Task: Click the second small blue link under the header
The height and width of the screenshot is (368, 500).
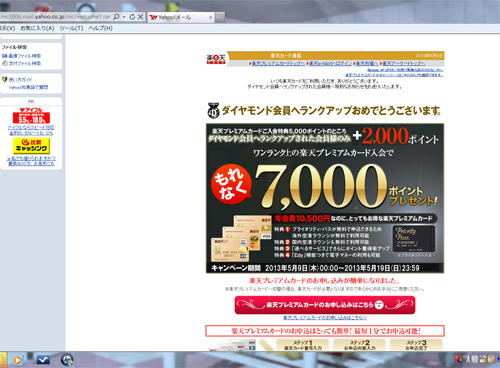Action: tap(394, 75)
